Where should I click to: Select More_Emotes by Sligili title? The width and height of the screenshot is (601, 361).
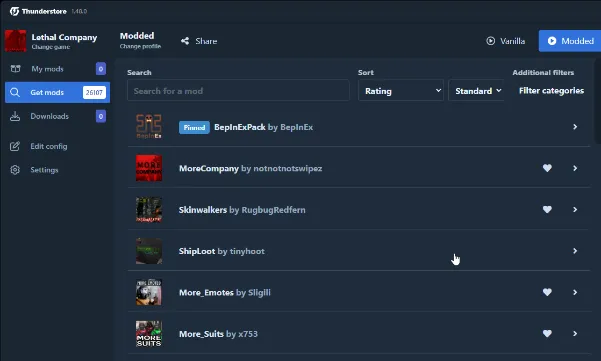click(225, 293)
